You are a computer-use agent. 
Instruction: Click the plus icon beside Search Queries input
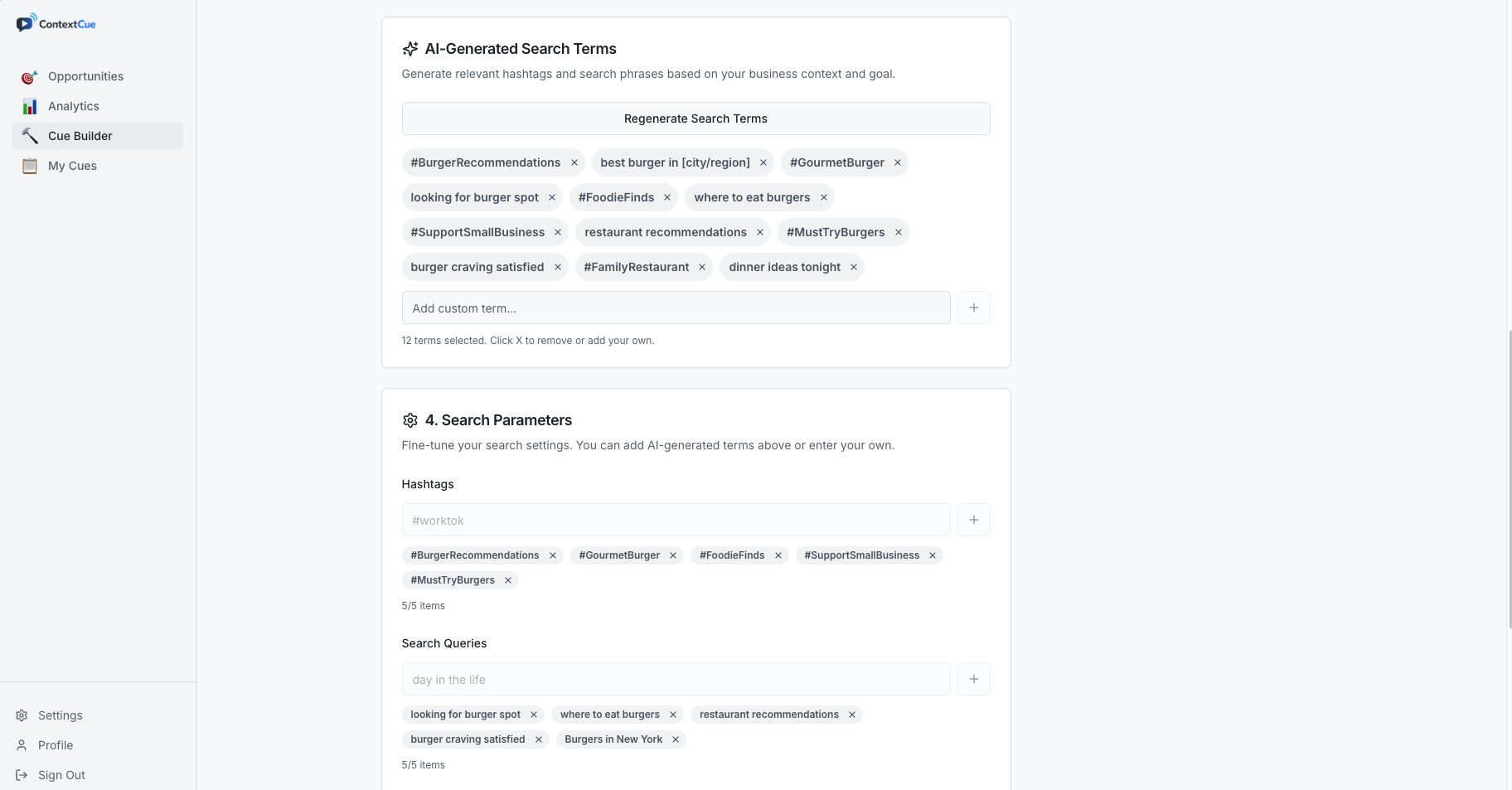click(974, 679)
